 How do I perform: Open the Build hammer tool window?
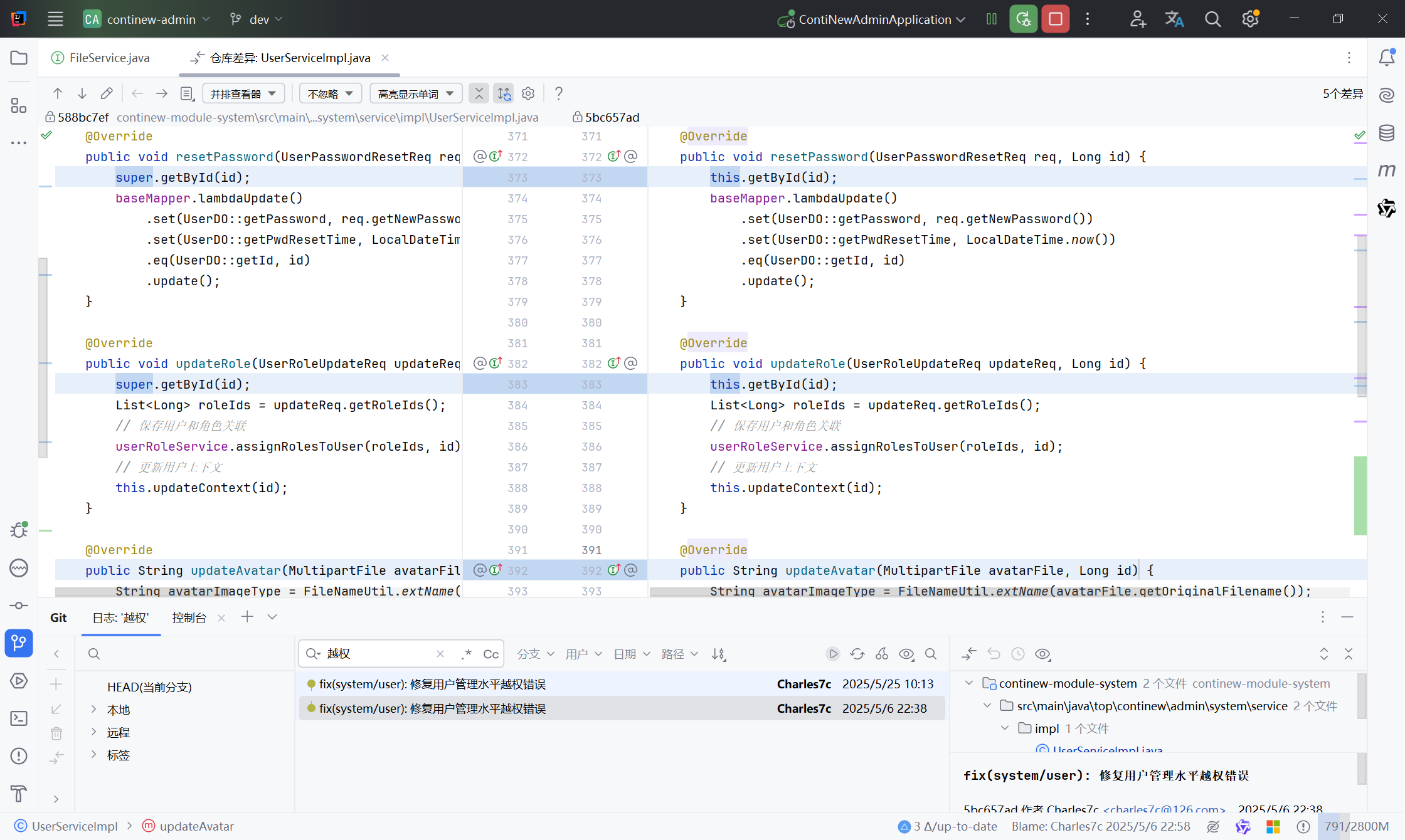(x=19, y=794)
